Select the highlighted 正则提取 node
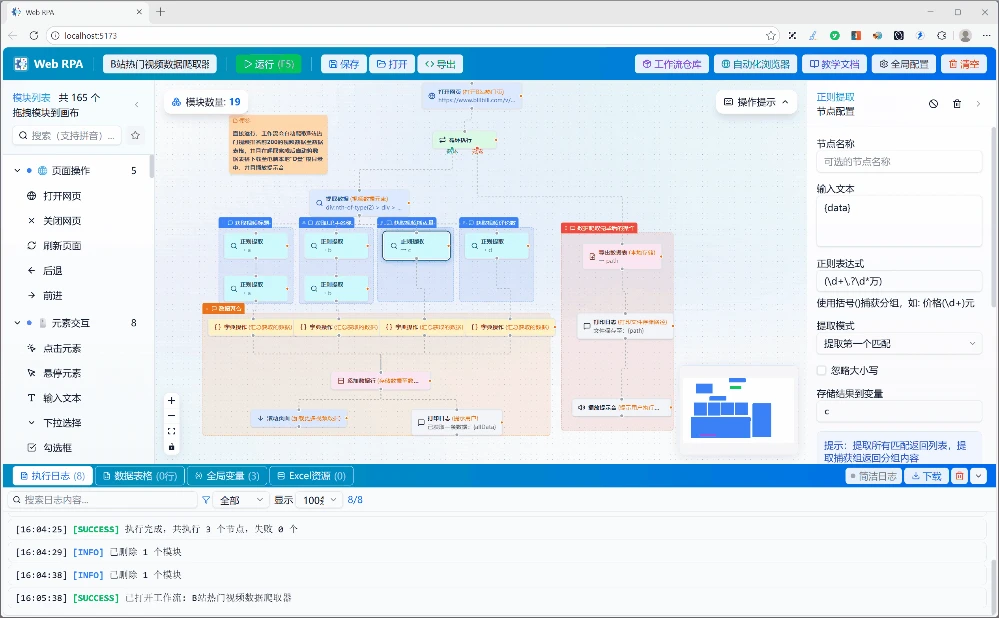This screenshot has height=618, width=999. (x=416, y=245)
